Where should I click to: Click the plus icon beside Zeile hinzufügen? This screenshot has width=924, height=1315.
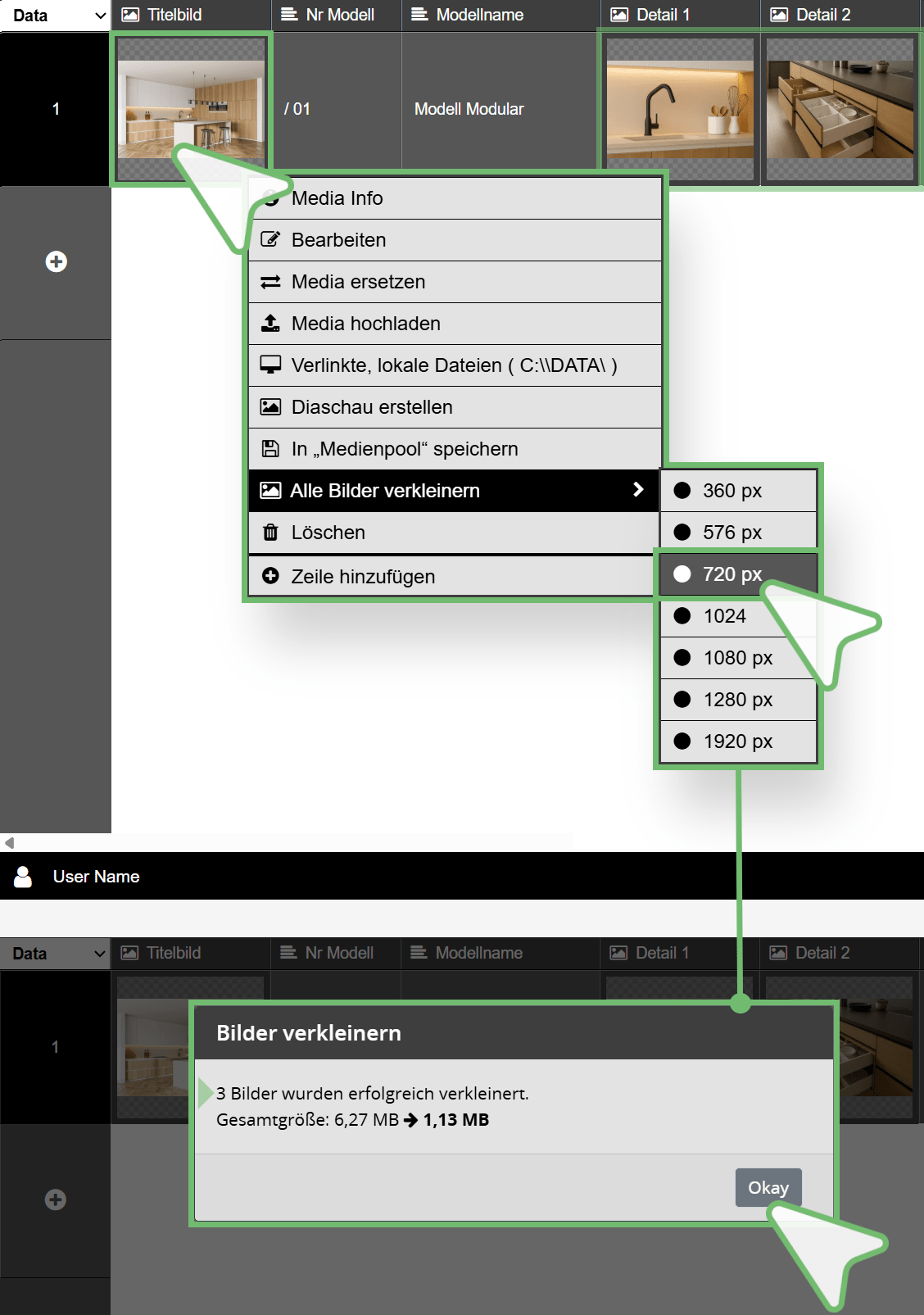(270, 576)
